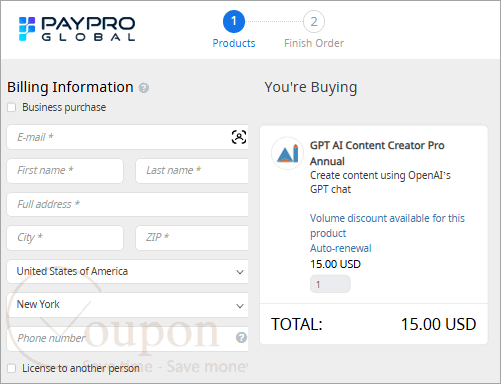This screenshot has width=501, height=384.
Task: Click the City input field
Action: [65, 238]
